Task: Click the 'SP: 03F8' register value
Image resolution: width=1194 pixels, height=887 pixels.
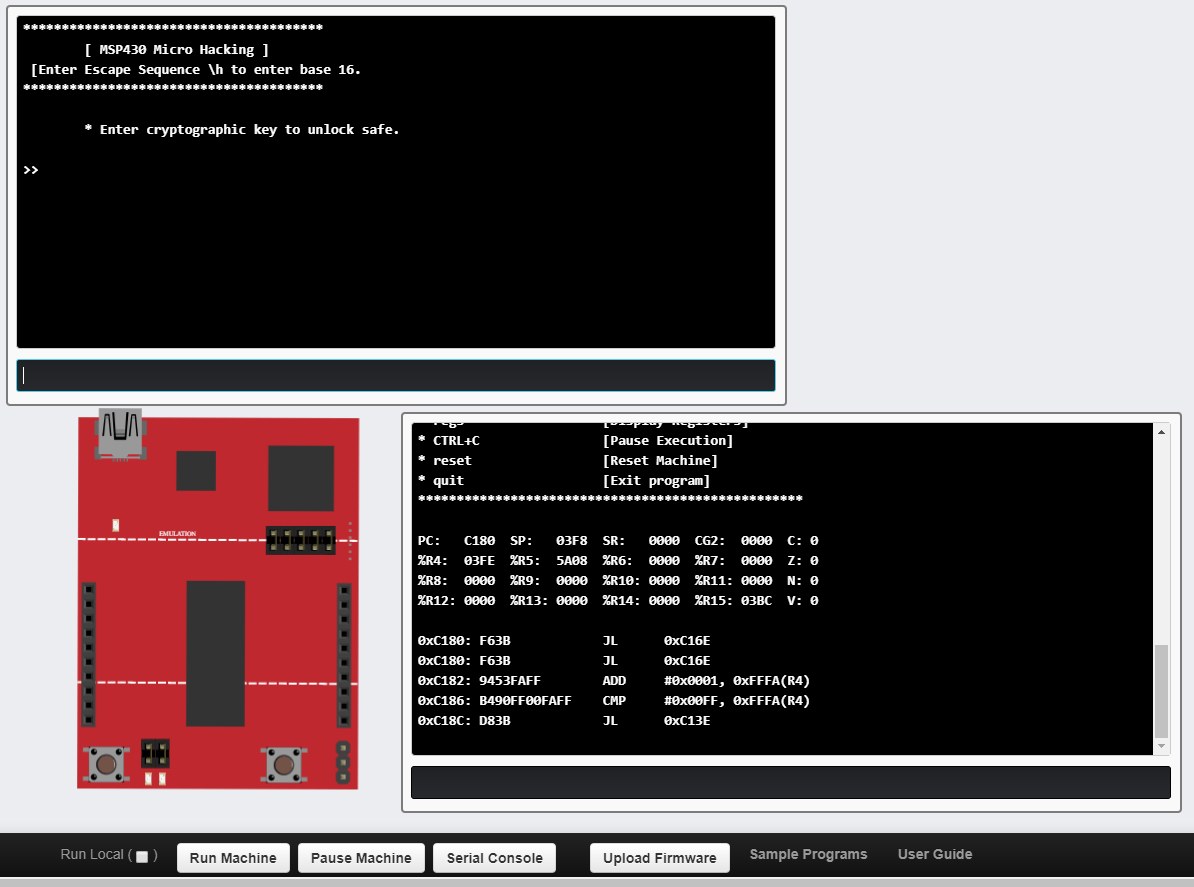Action: [548, 541]
